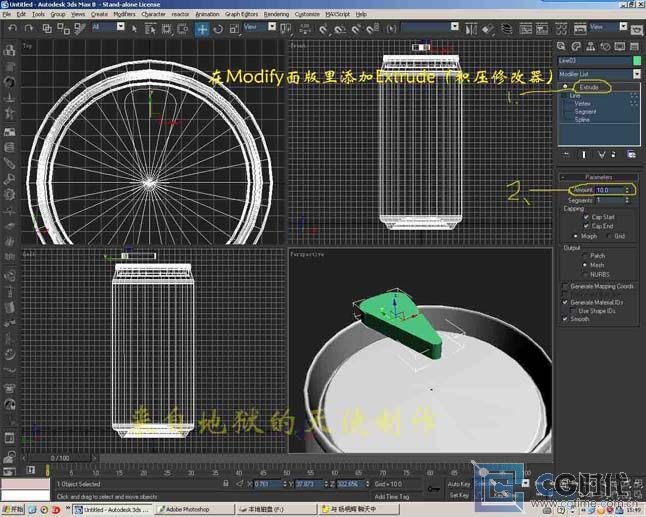This screenshot has height=517, width=646.
Task: Open the Schematic View icon
Action: (542, 29)
